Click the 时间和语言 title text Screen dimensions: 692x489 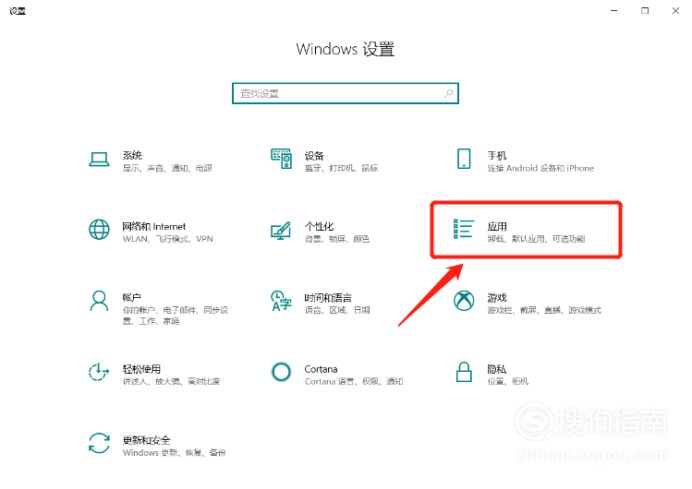(x=328, y=297)
